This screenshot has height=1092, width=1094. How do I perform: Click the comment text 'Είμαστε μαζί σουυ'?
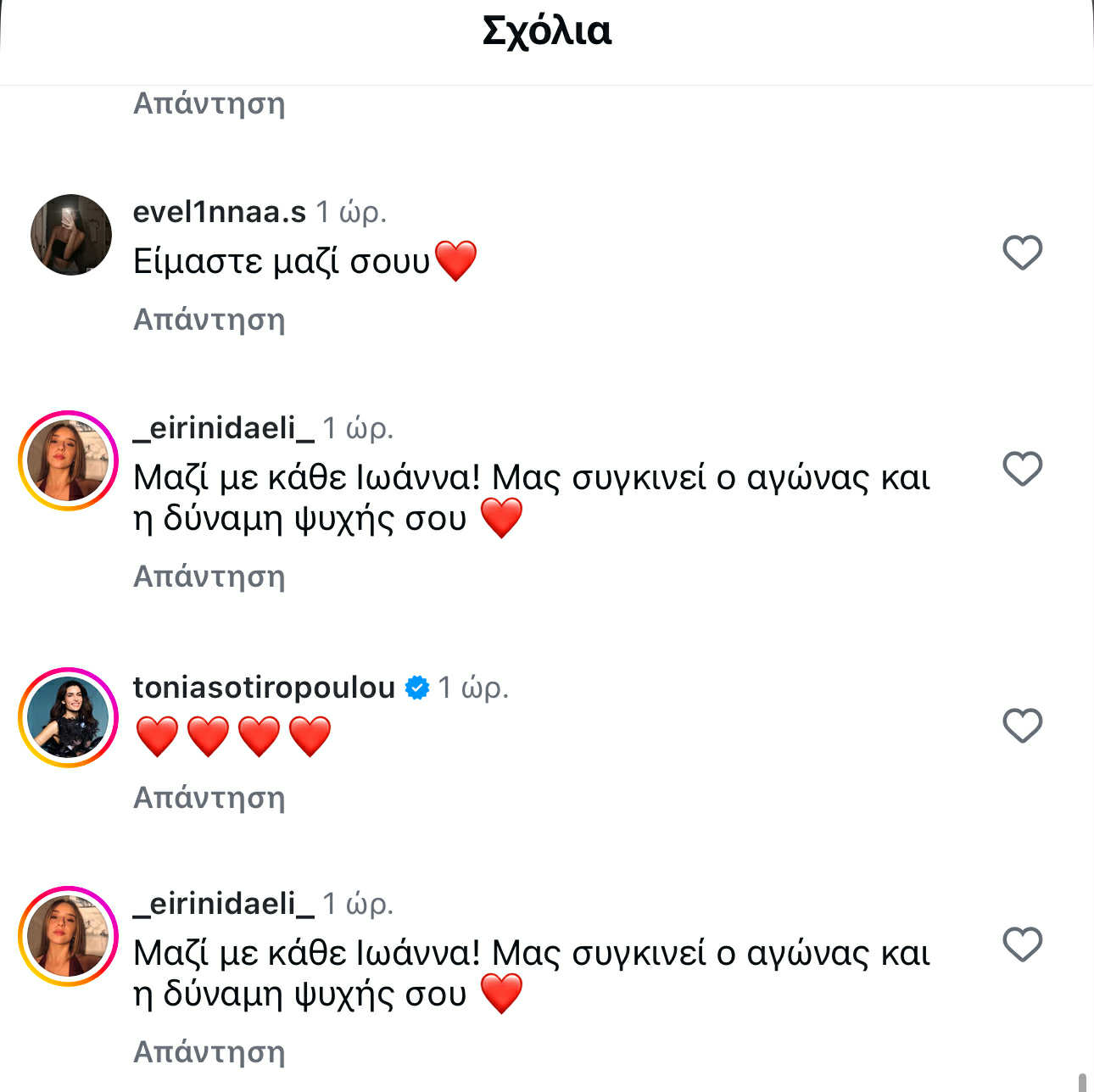282,261
